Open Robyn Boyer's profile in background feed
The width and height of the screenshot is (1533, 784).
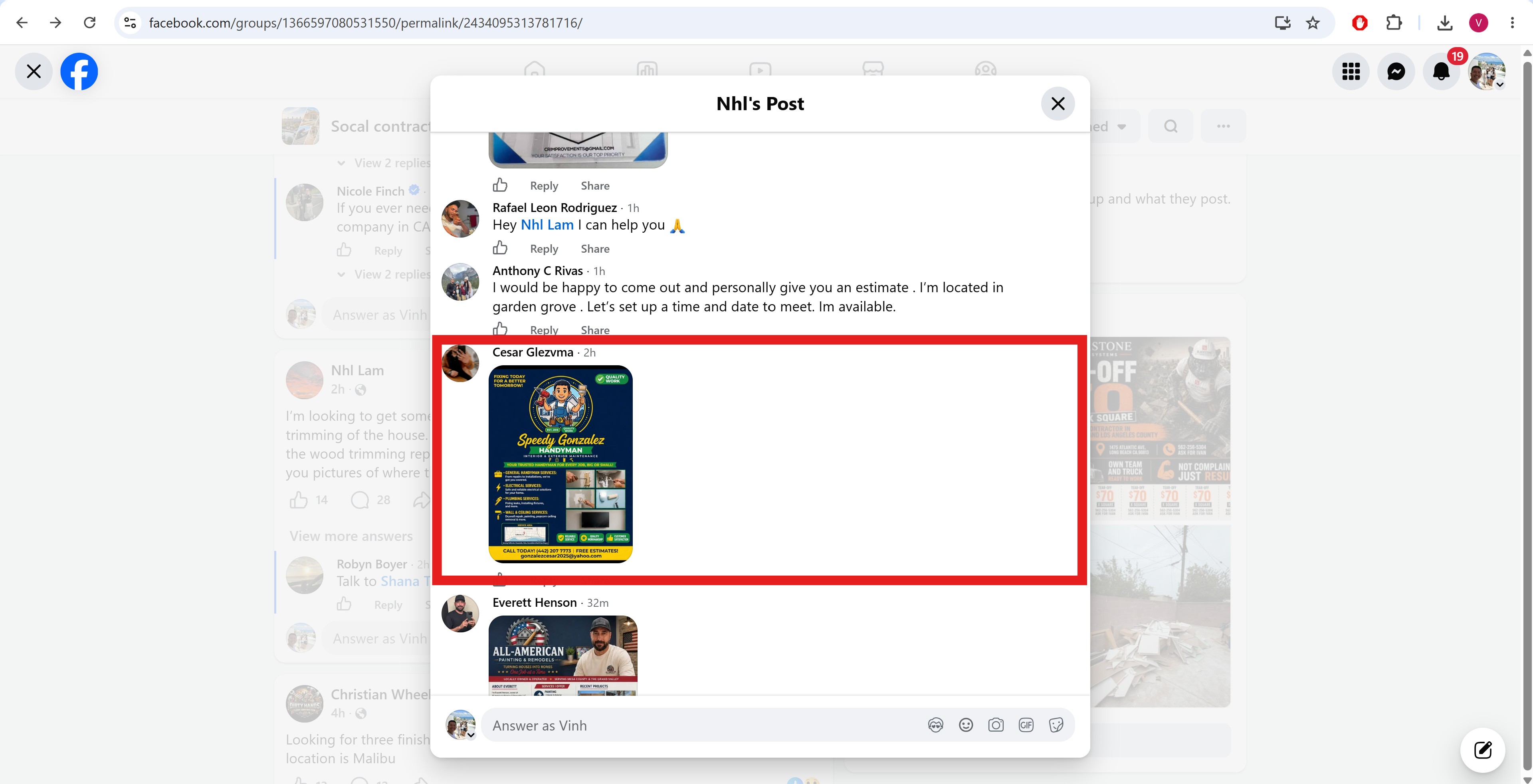click(x=371, y=564)
